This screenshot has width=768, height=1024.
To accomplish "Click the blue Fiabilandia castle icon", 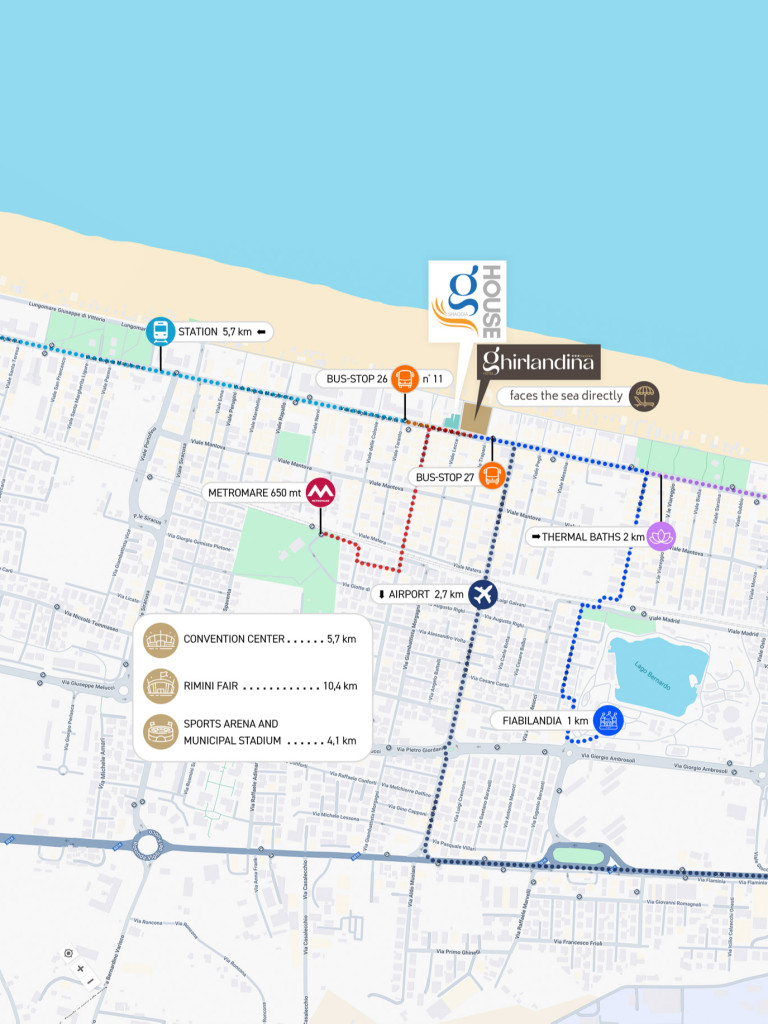I will [608, 720].
